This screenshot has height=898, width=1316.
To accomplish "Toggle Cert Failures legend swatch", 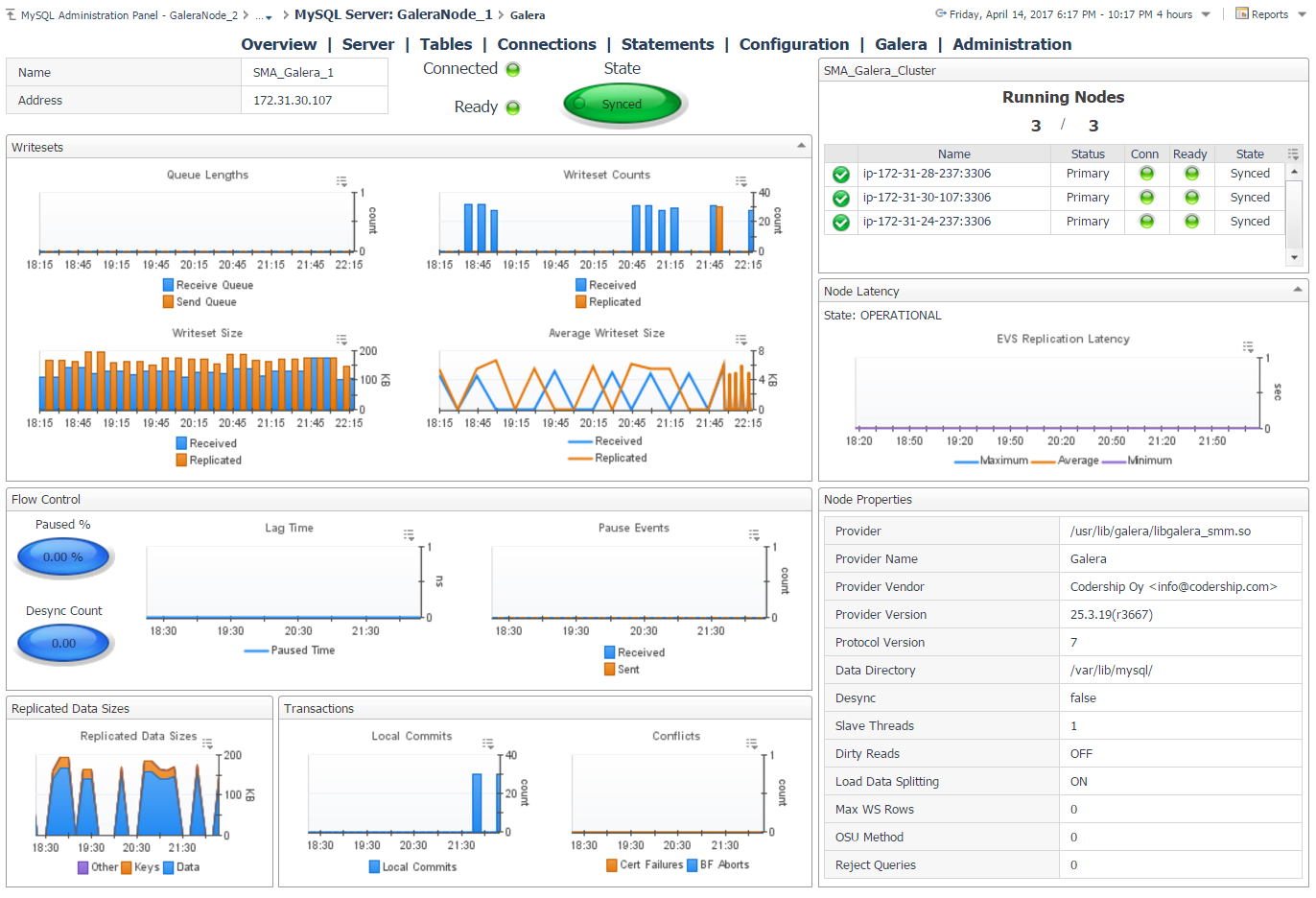I will pos(612,864).
